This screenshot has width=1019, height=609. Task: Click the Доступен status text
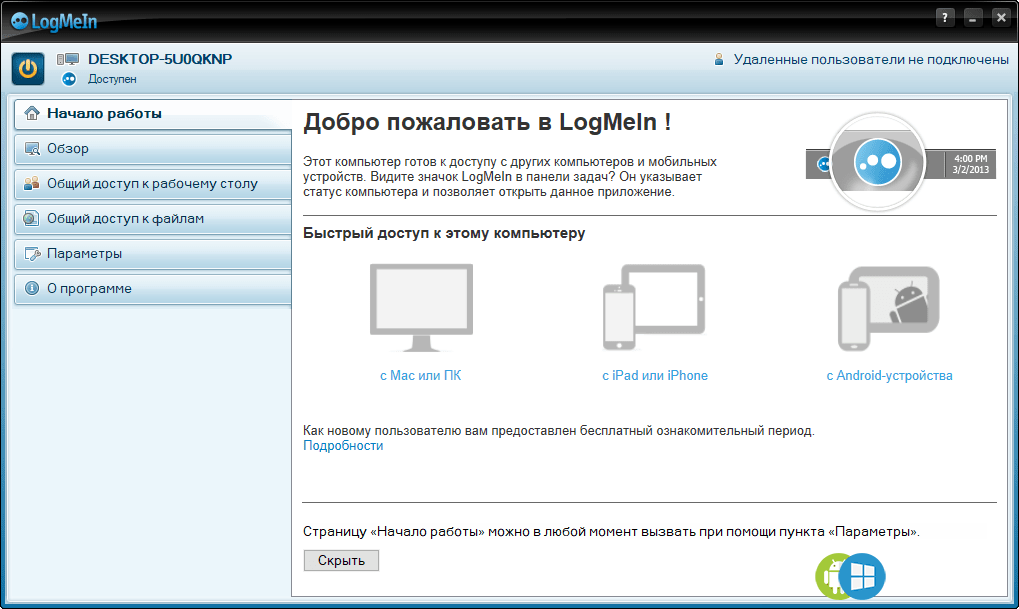112,79
